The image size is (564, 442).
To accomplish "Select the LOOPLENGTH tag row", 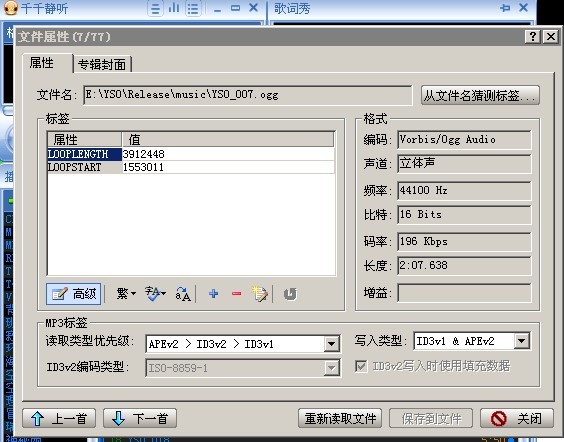I will click(x=191, y=154).
